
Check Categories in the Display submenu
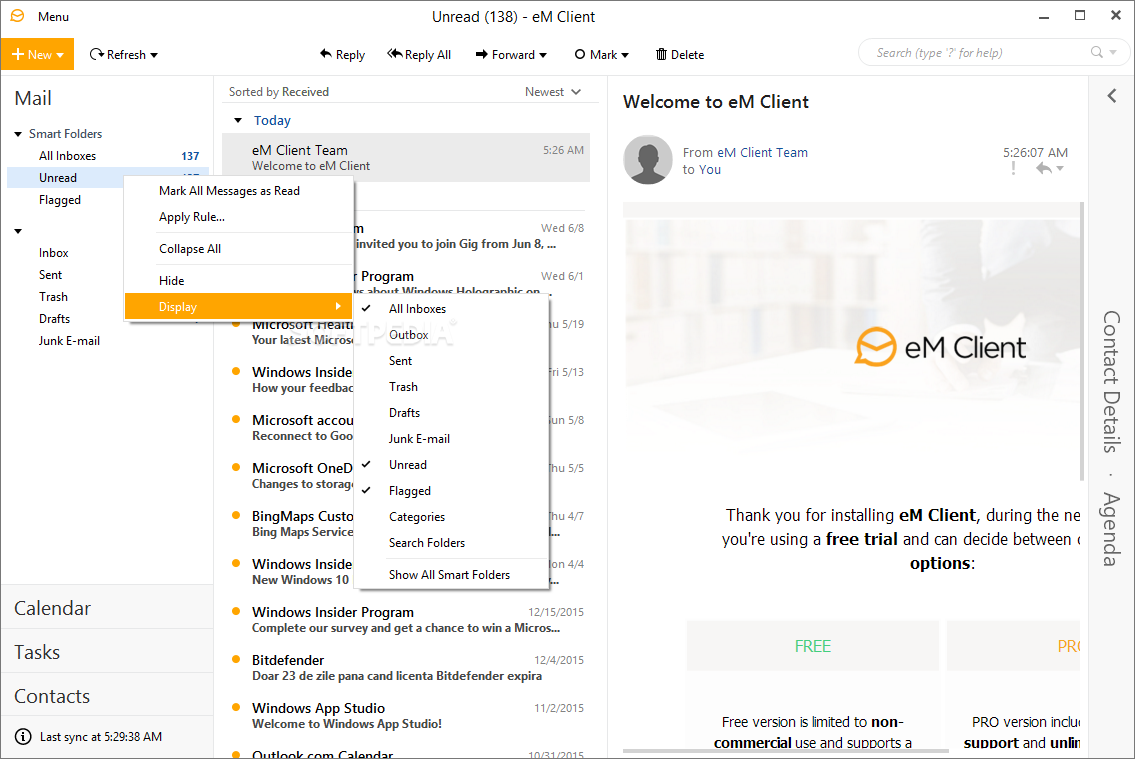tap(452, 517)
